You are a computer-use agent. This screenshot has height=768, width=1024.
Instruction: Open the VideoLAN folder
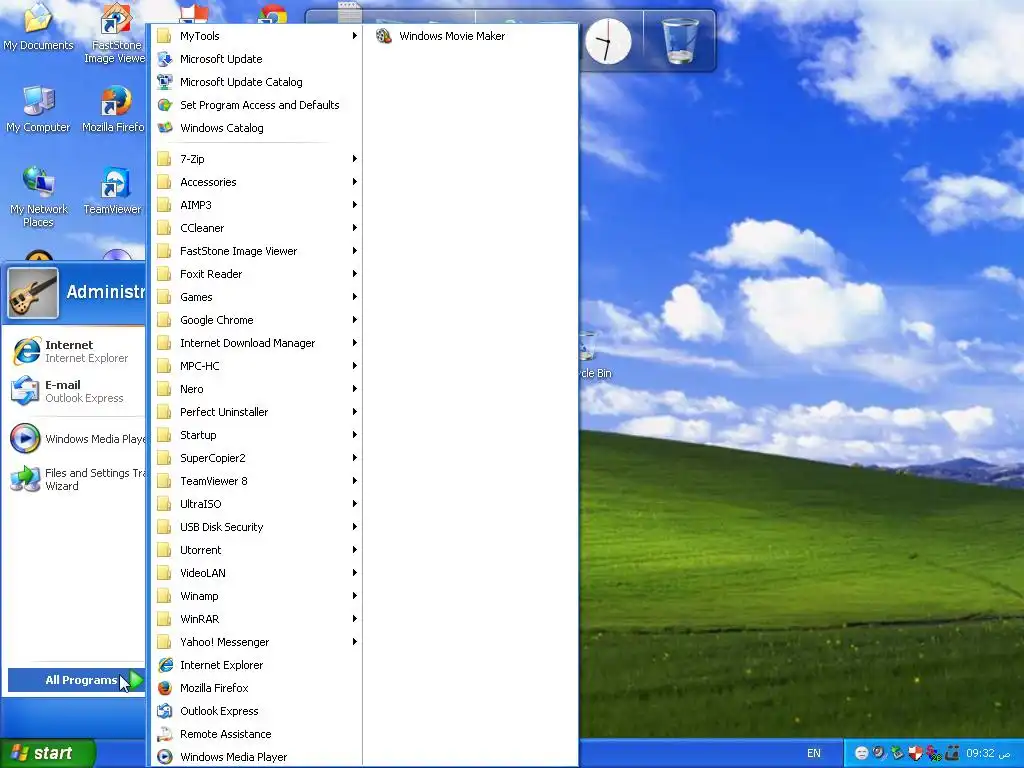point(255,573)
